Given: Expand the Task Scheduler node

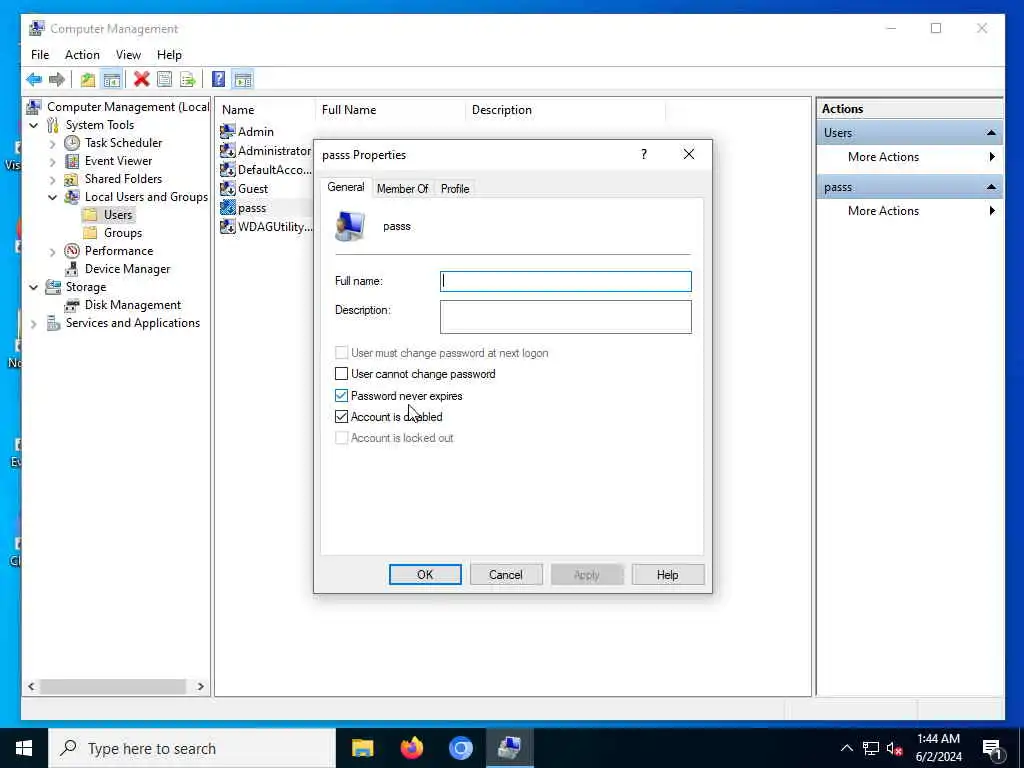Looking at the screenshot, I should (x=53, y=143).
